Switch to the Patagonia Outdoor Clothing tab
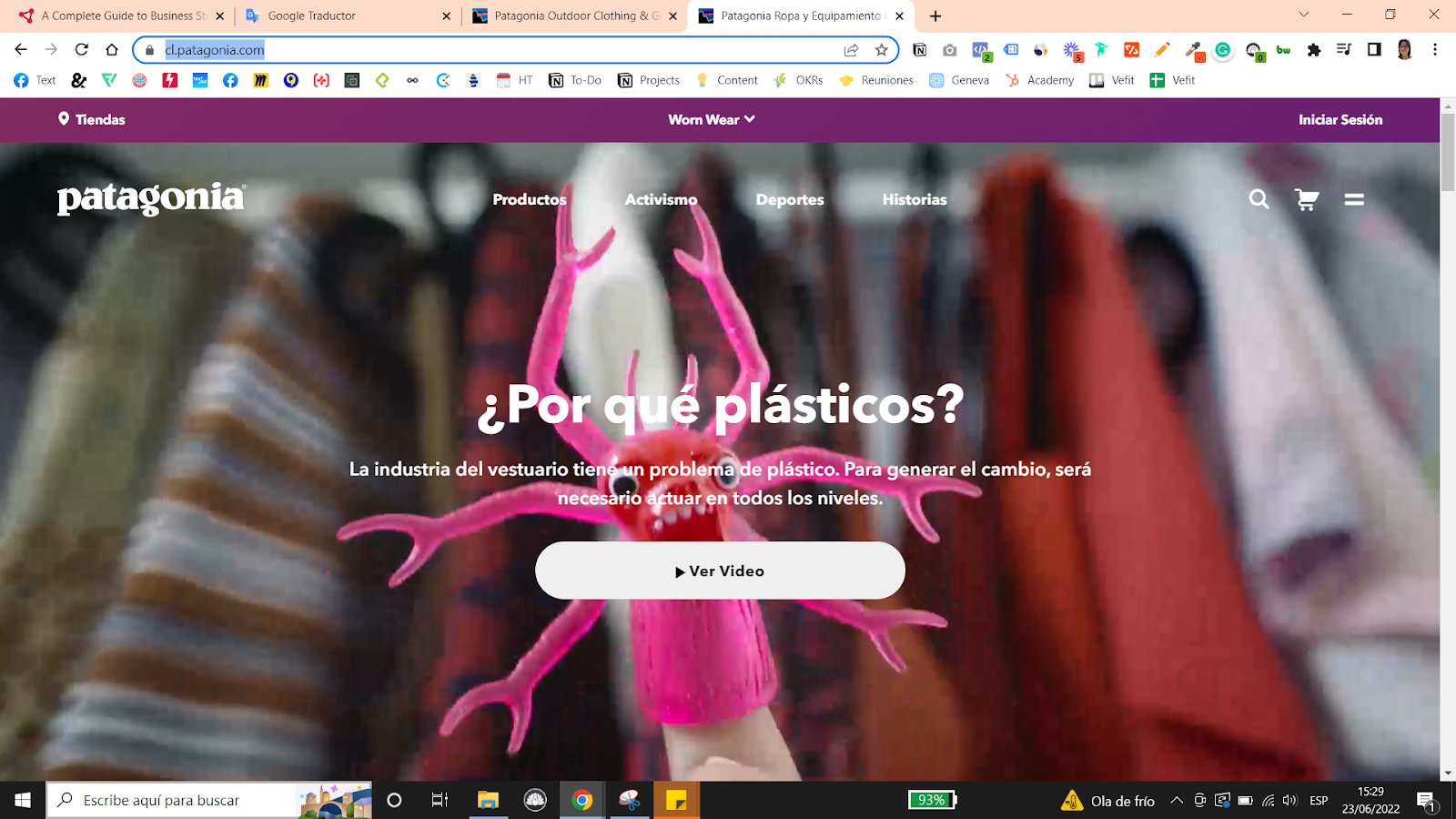This screenshot has width=1456, height=819. [575, 15]
